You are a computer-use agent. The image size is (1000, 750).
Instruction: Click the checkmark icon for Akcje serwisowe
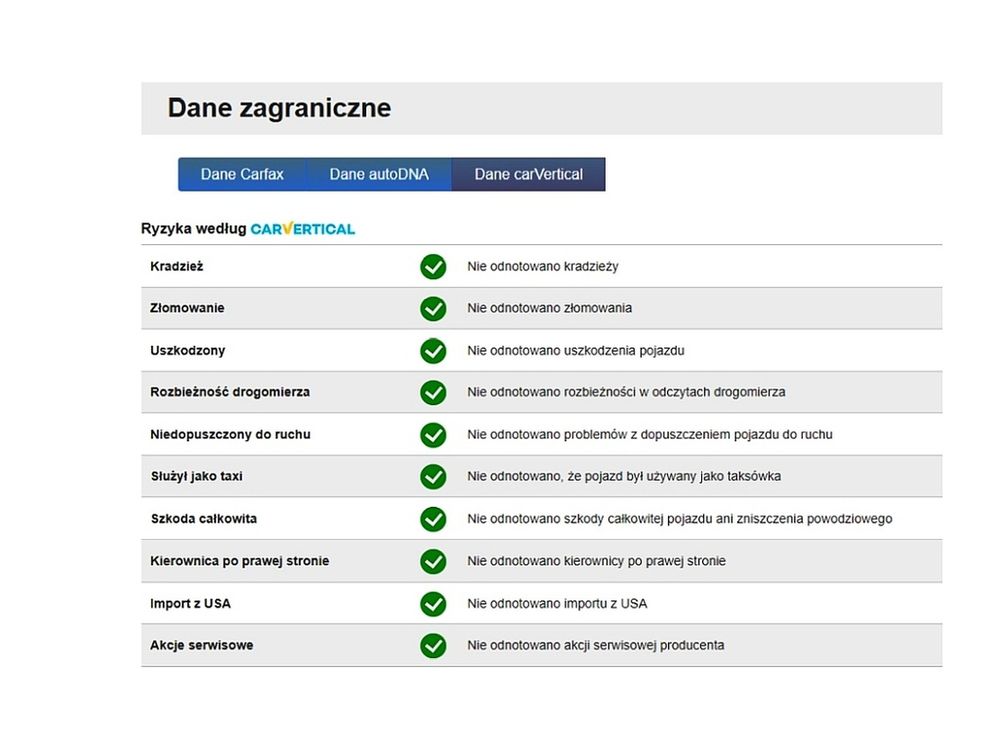(433, 645)
